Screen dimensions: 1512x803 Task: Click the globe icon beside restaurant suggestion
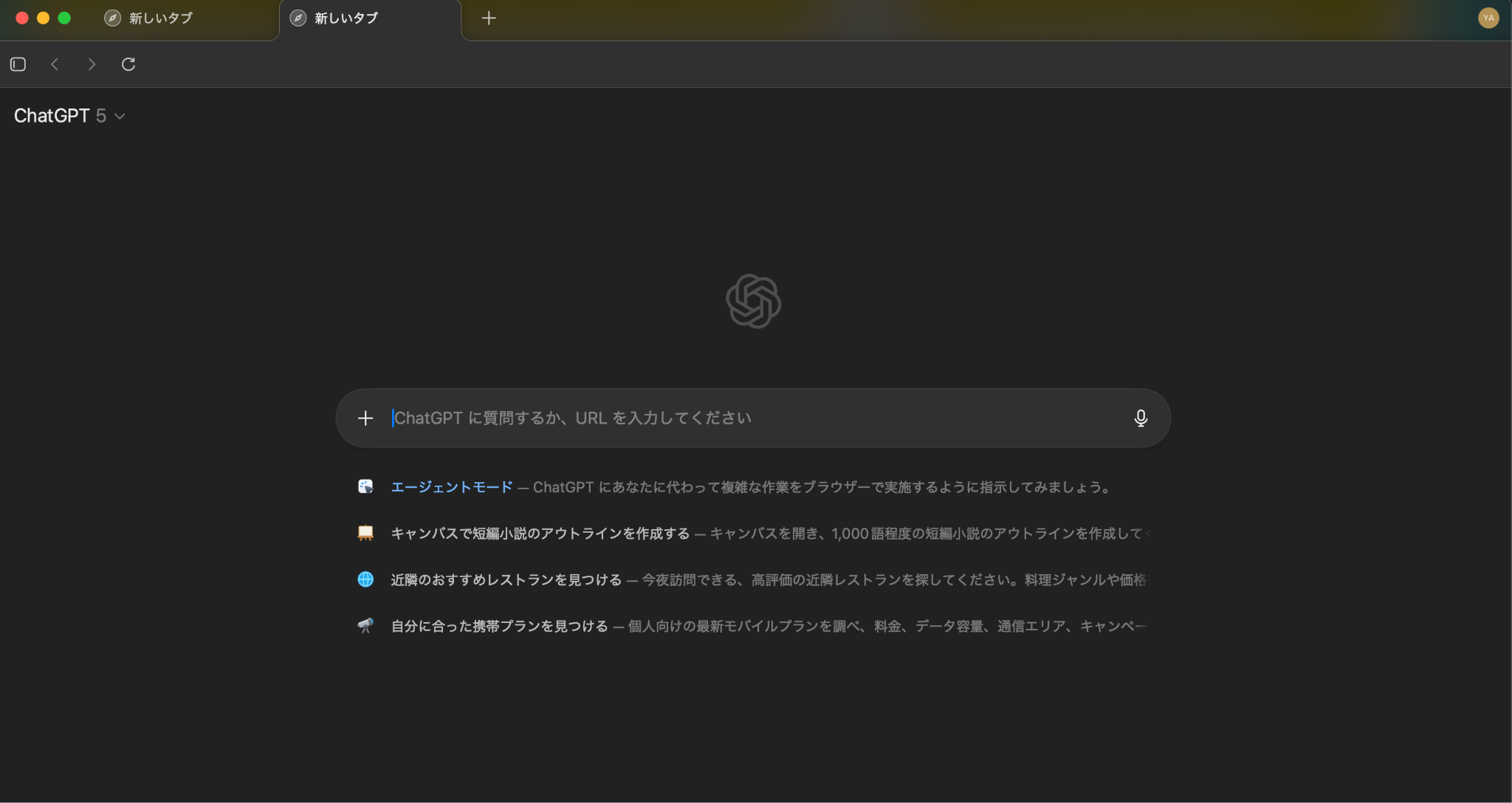365,579
